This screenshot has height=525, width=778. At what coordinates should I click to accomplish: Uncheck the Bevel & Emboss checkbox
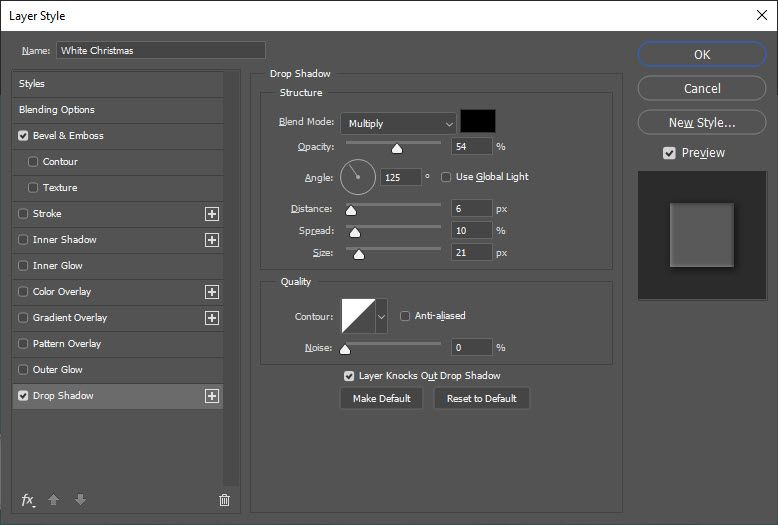tap(23, 135)
